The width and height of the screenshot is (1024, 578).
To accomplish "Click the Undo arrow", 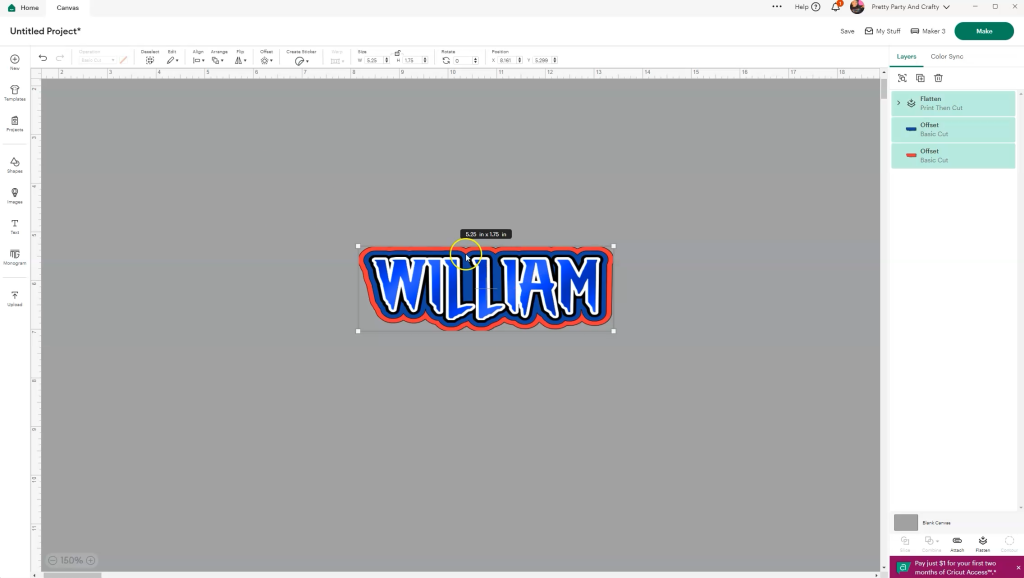I will (42, 58).
